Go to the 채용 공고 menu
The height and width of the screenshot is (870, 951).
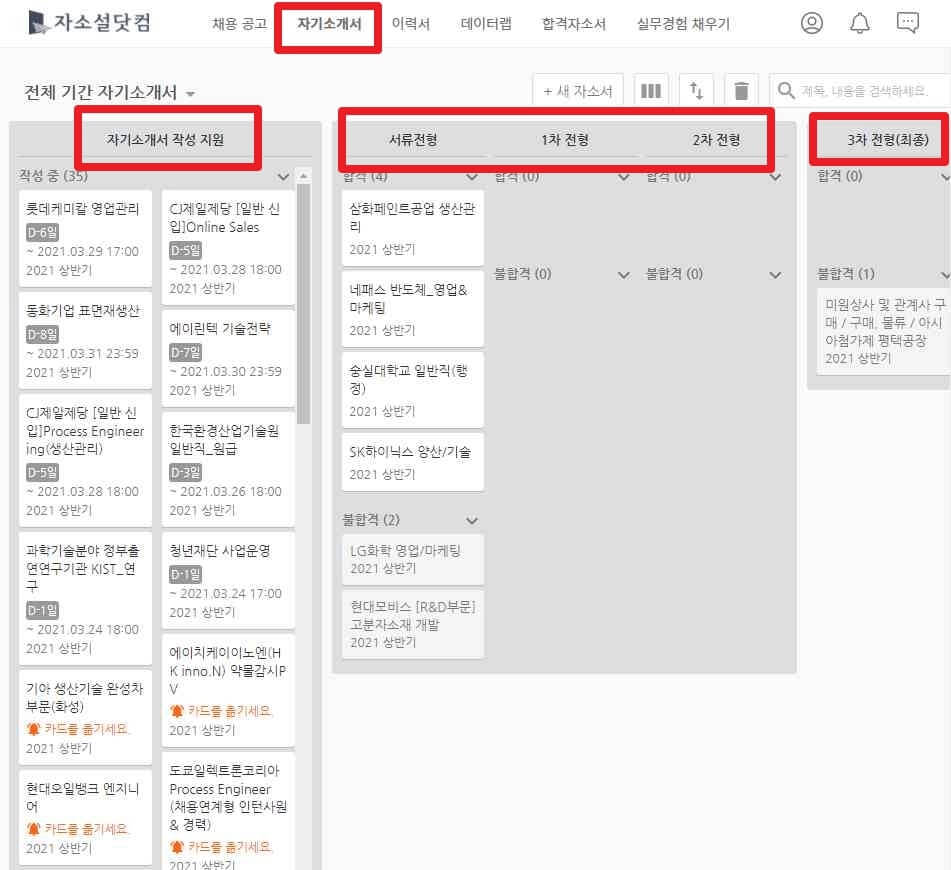[x=240, y=24]
